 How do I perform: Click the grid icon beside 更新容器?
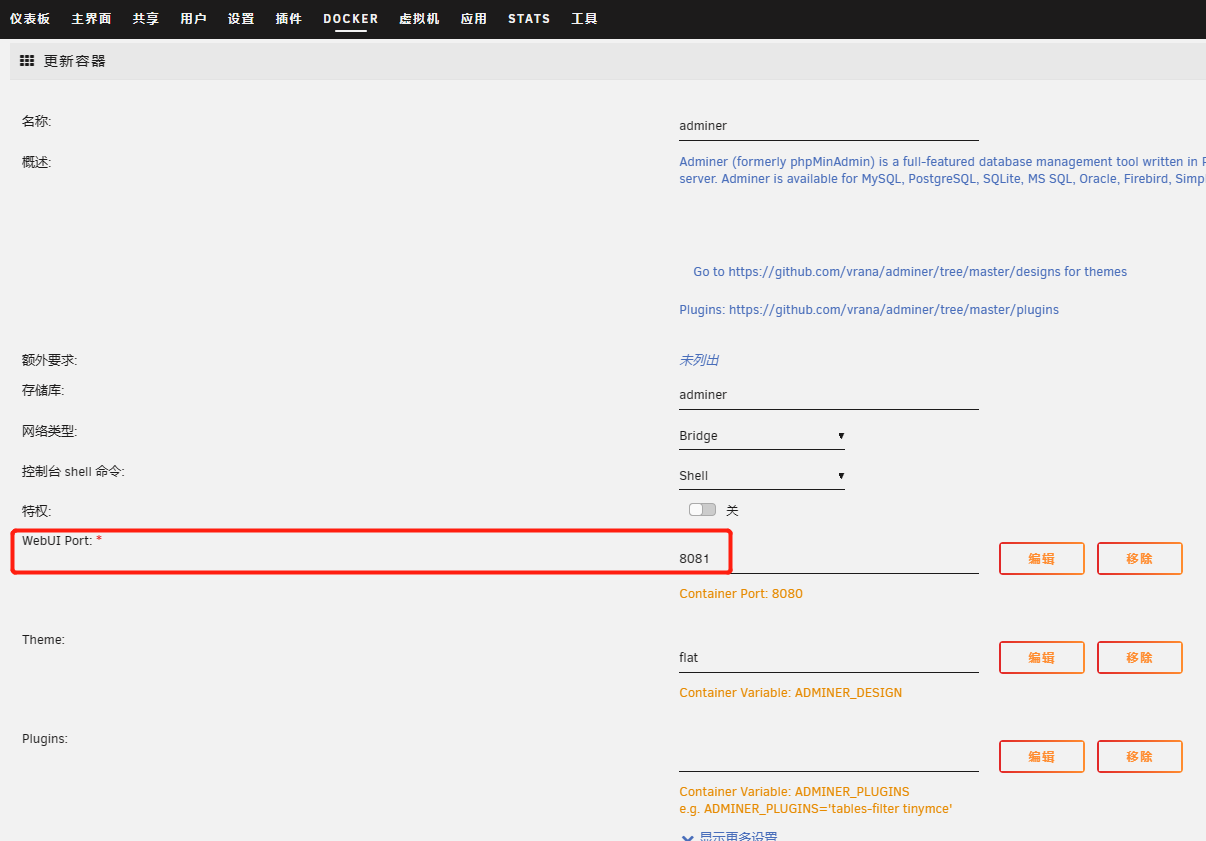tap(27, 61)
